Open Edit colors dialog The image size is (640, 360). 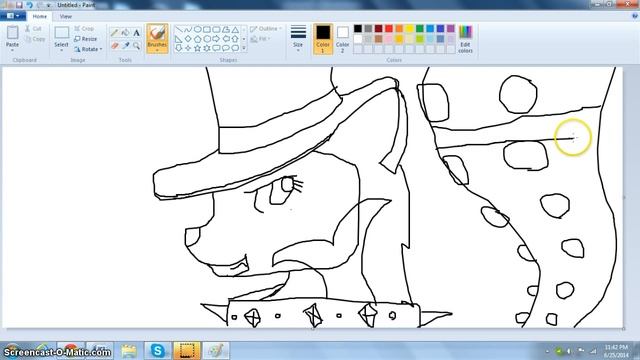click(465, 39)
